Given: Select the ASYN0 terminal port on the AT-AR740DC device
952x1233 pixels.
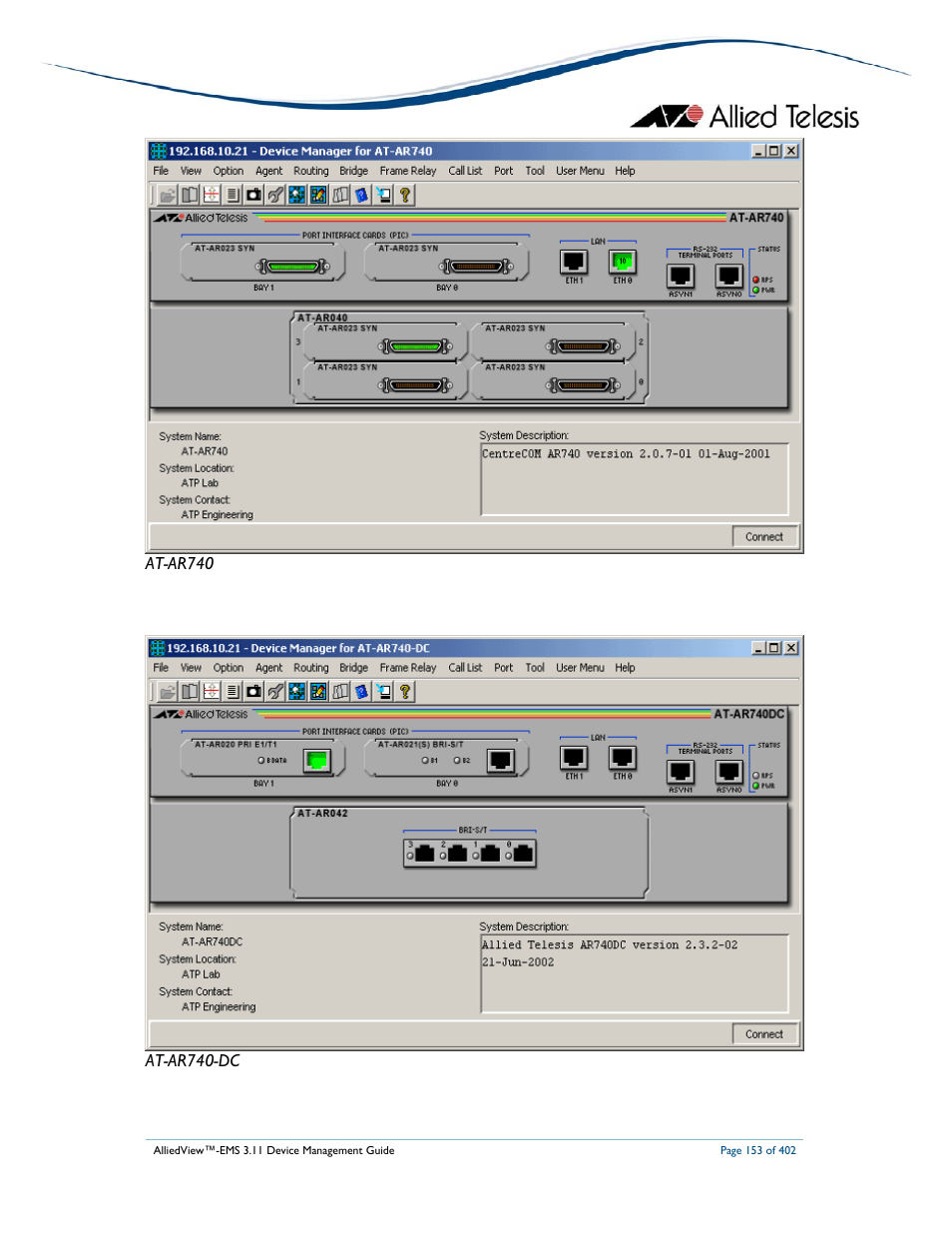Looking at the screenshot, I should point(729,772).
